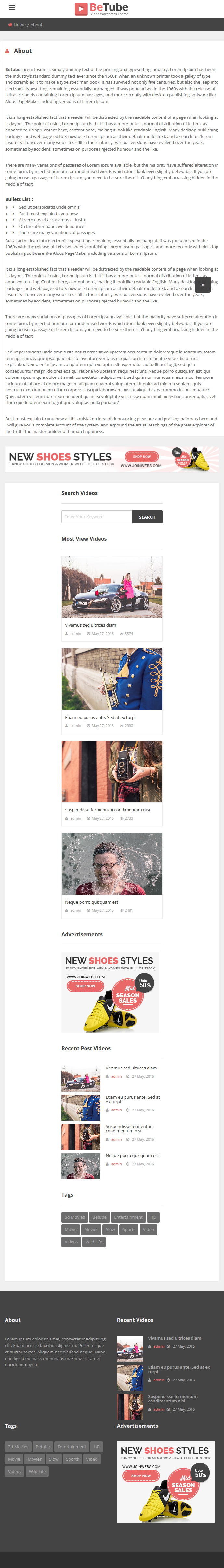Click the Search Videos keyword field

pos(97,517)
